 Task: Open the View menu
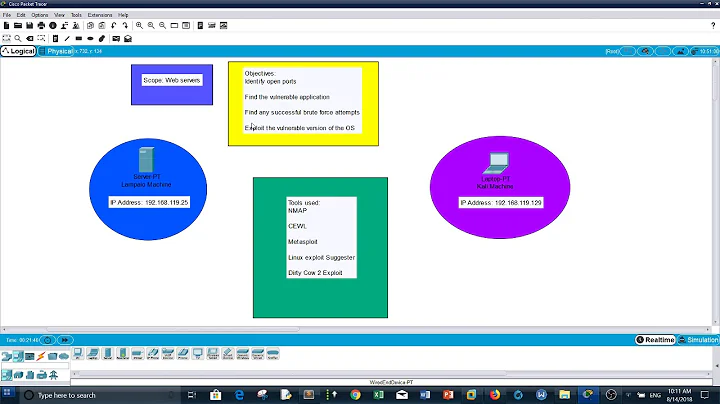tap(59, 15)
